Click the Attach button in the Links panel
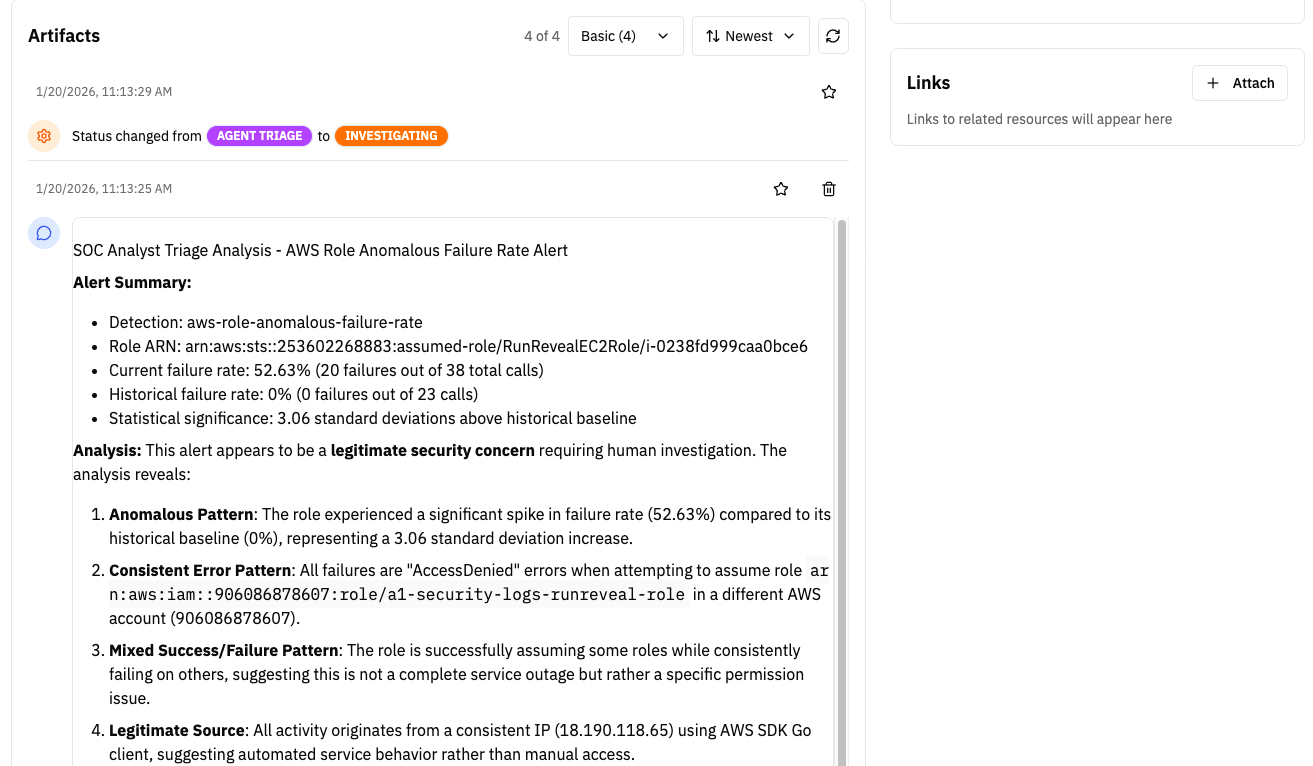This screenshot has height=766, width=1313. coord(1240,83)
